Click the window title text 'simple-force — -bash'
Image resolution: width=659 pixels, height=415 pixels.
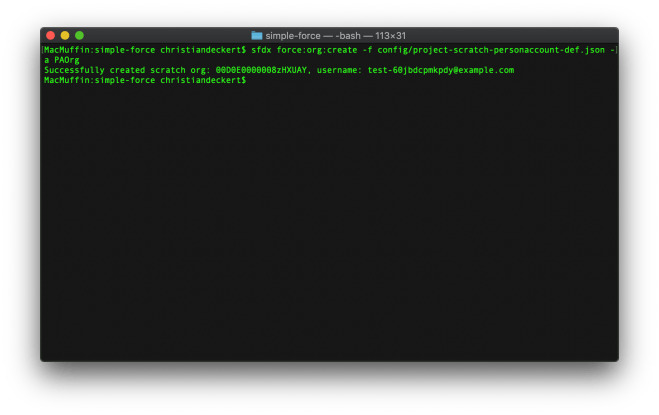[309, 35]
